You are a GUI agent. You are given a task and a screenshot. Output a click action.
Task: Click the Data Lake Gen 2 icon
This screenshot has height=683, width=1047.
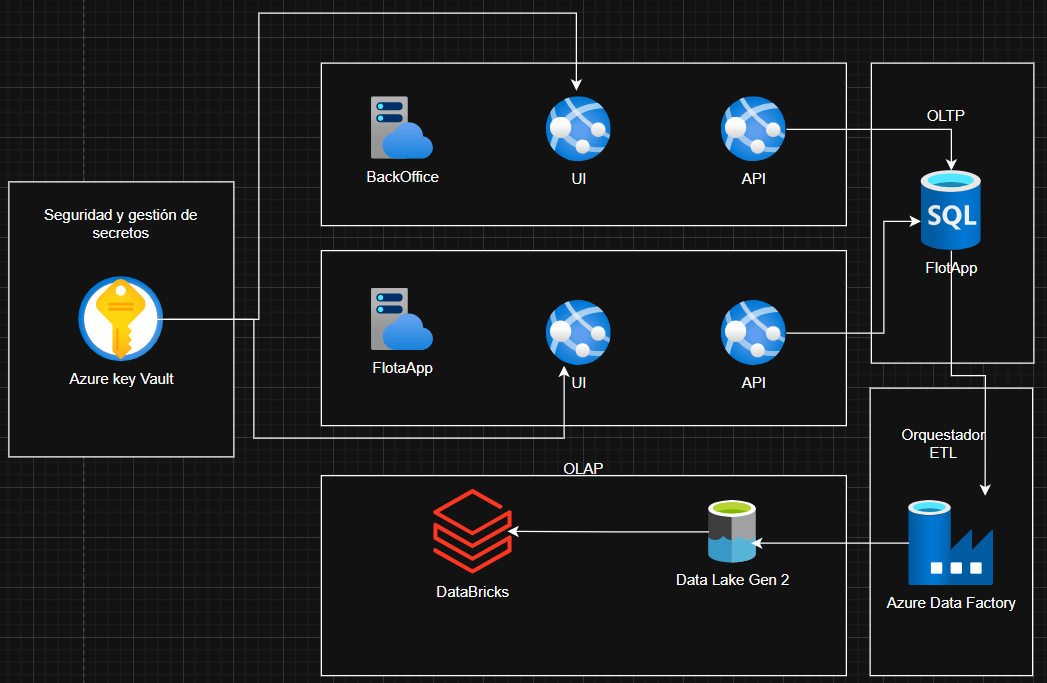tap(731, 530)
